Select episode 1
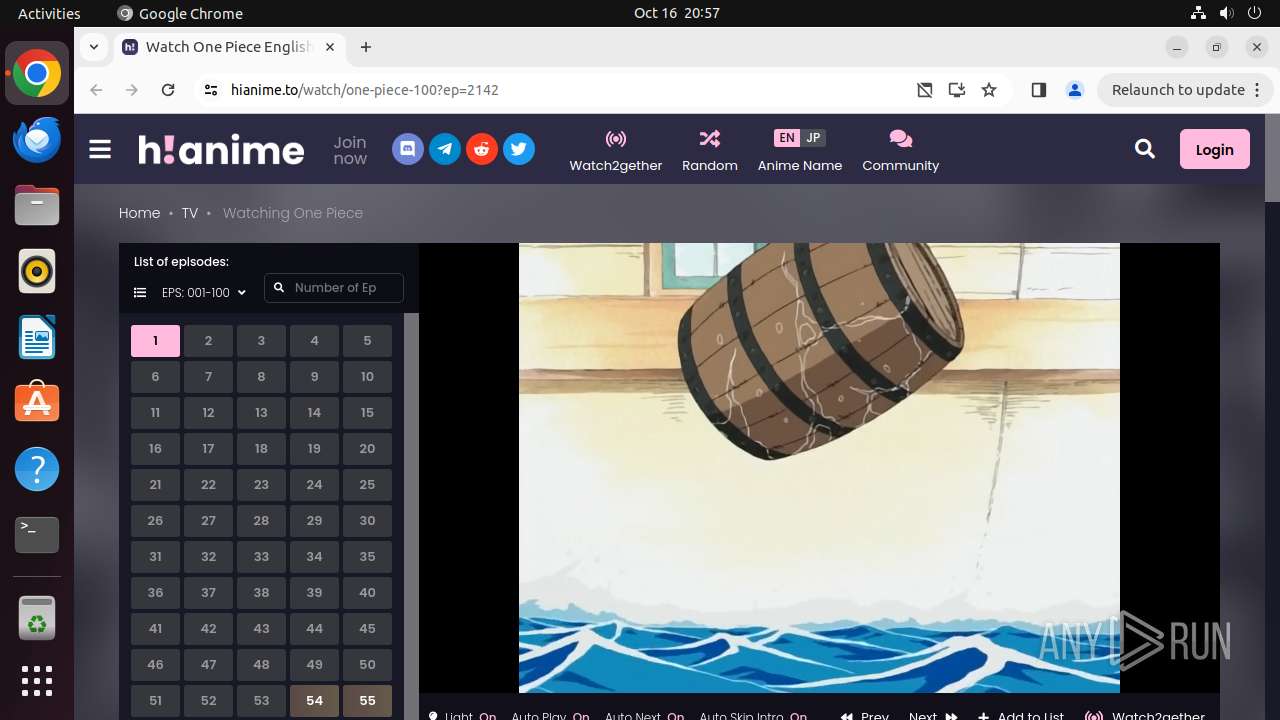Viewport: 1280px width, 720px height. click(155, 341)
